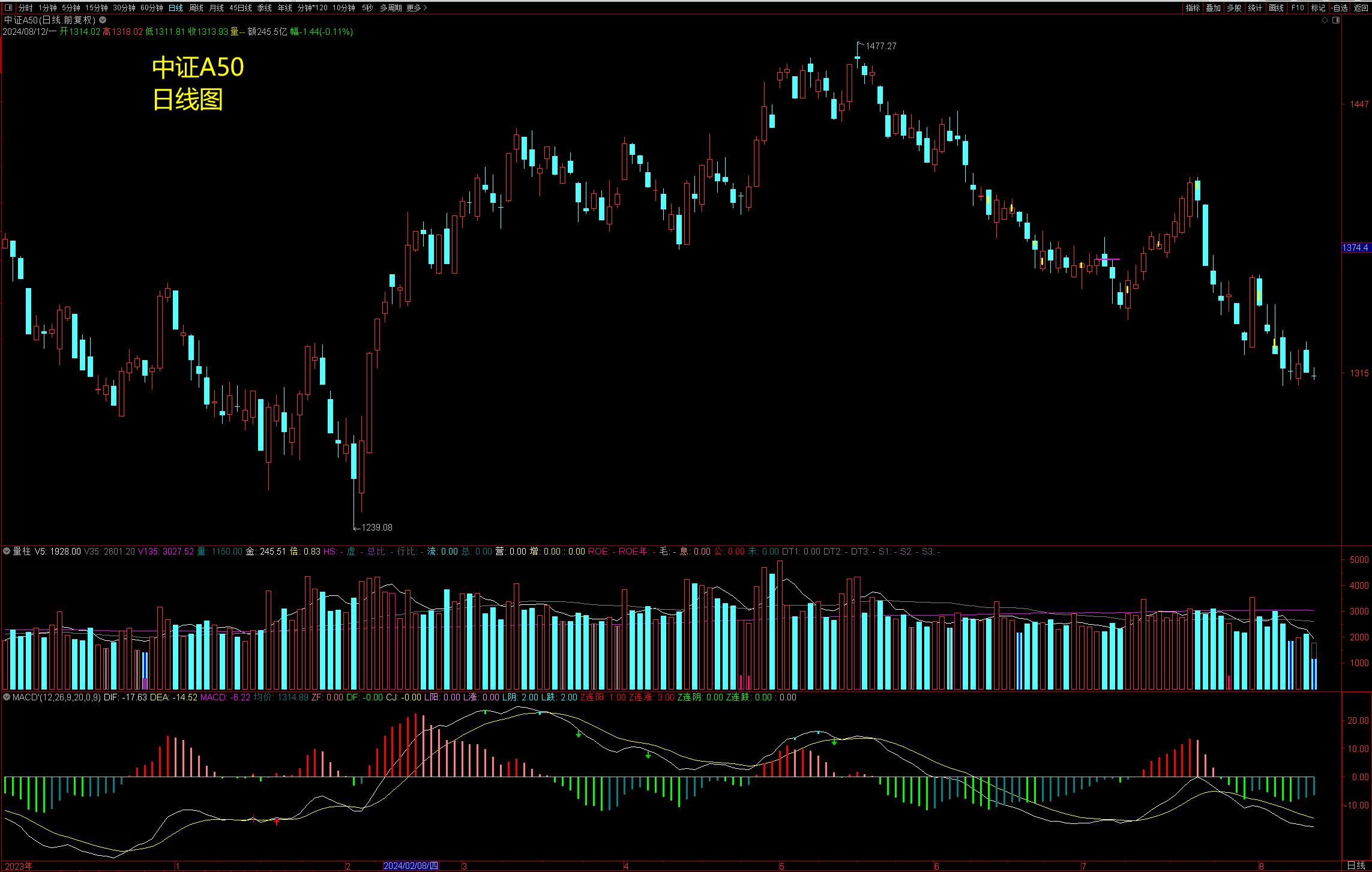Click the 收1313.93 close price value
This screenshot has width=1372, height=872.
click(x=208, y=32)
